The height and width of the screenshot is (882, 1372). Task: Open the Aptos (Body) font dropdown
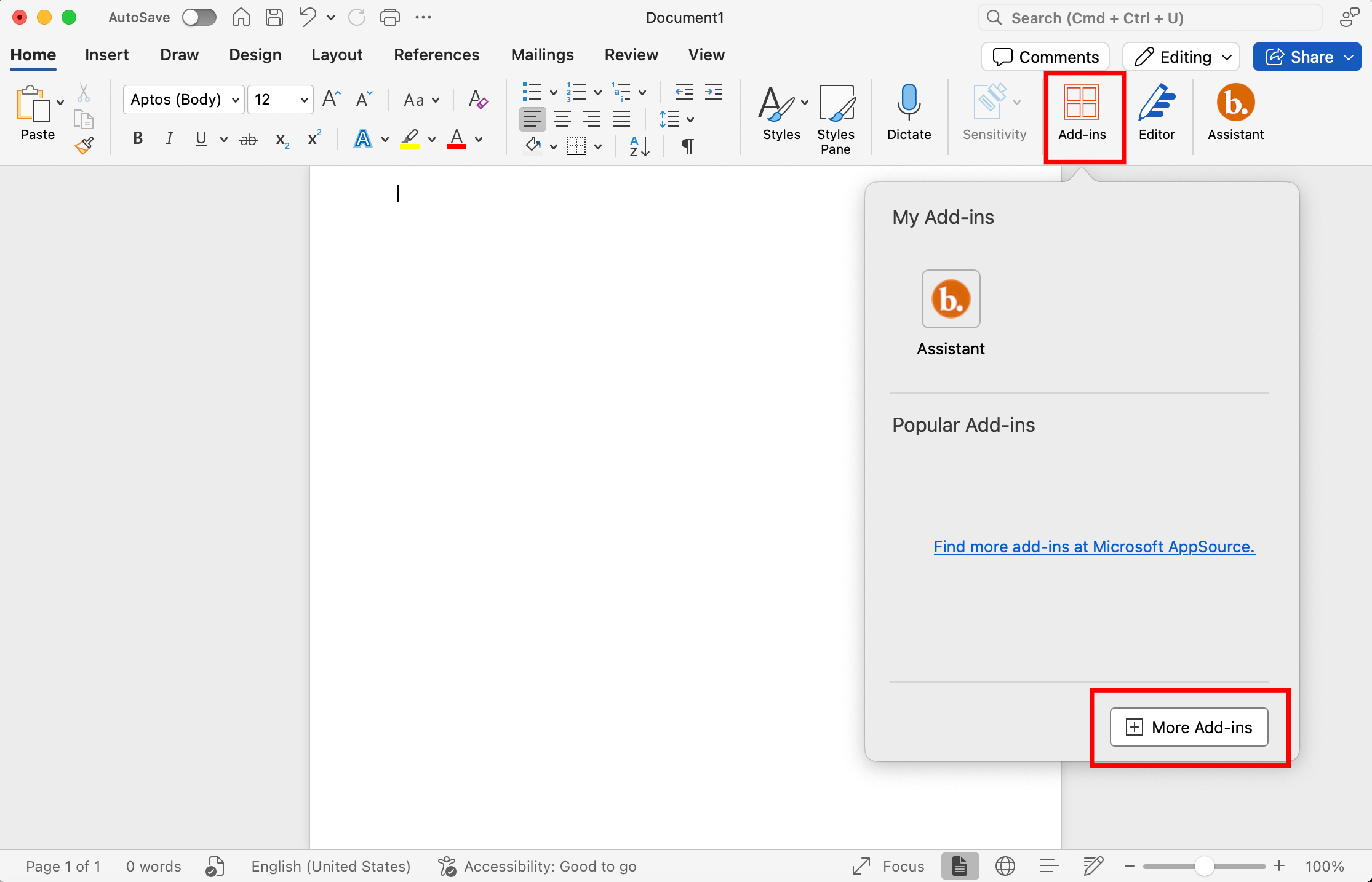point(184,100)
